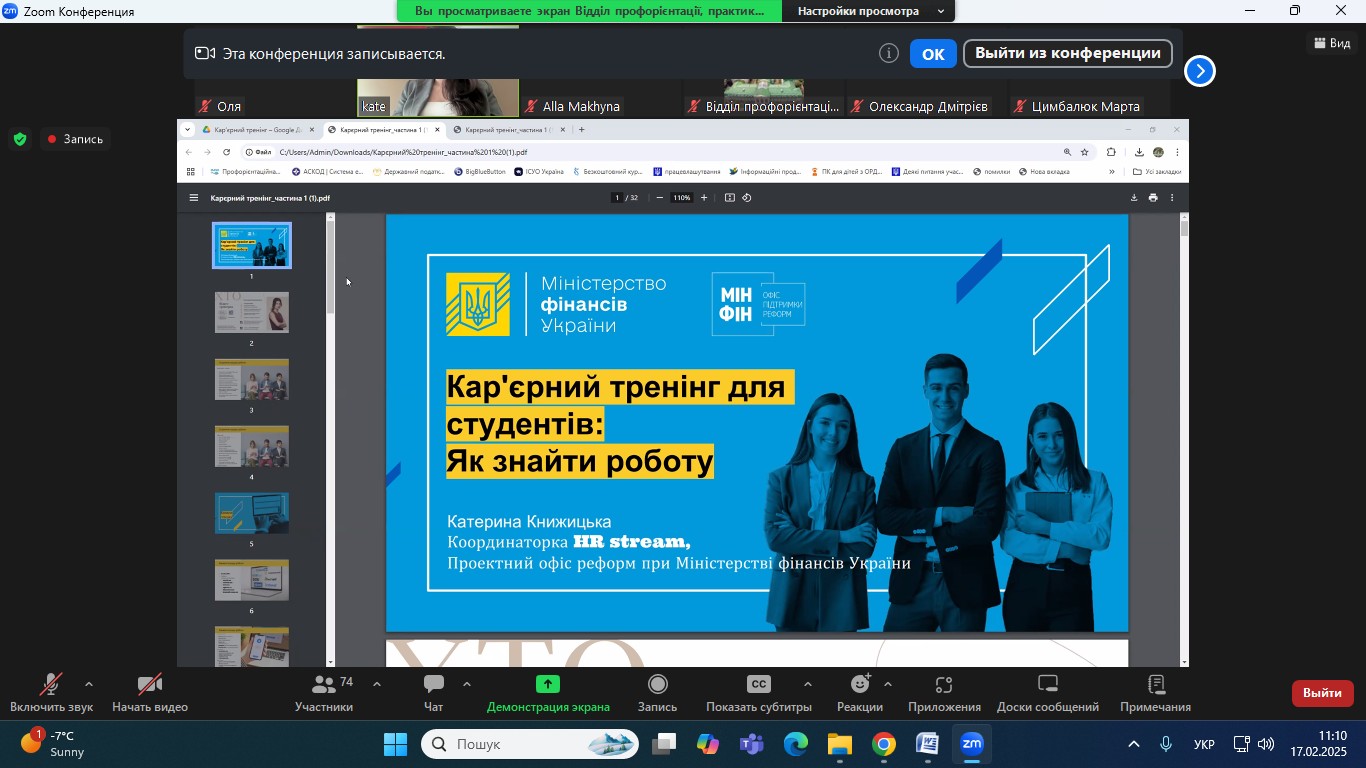Select the Відділ профорієнтаці... participant tile

(x=764, y=97)
